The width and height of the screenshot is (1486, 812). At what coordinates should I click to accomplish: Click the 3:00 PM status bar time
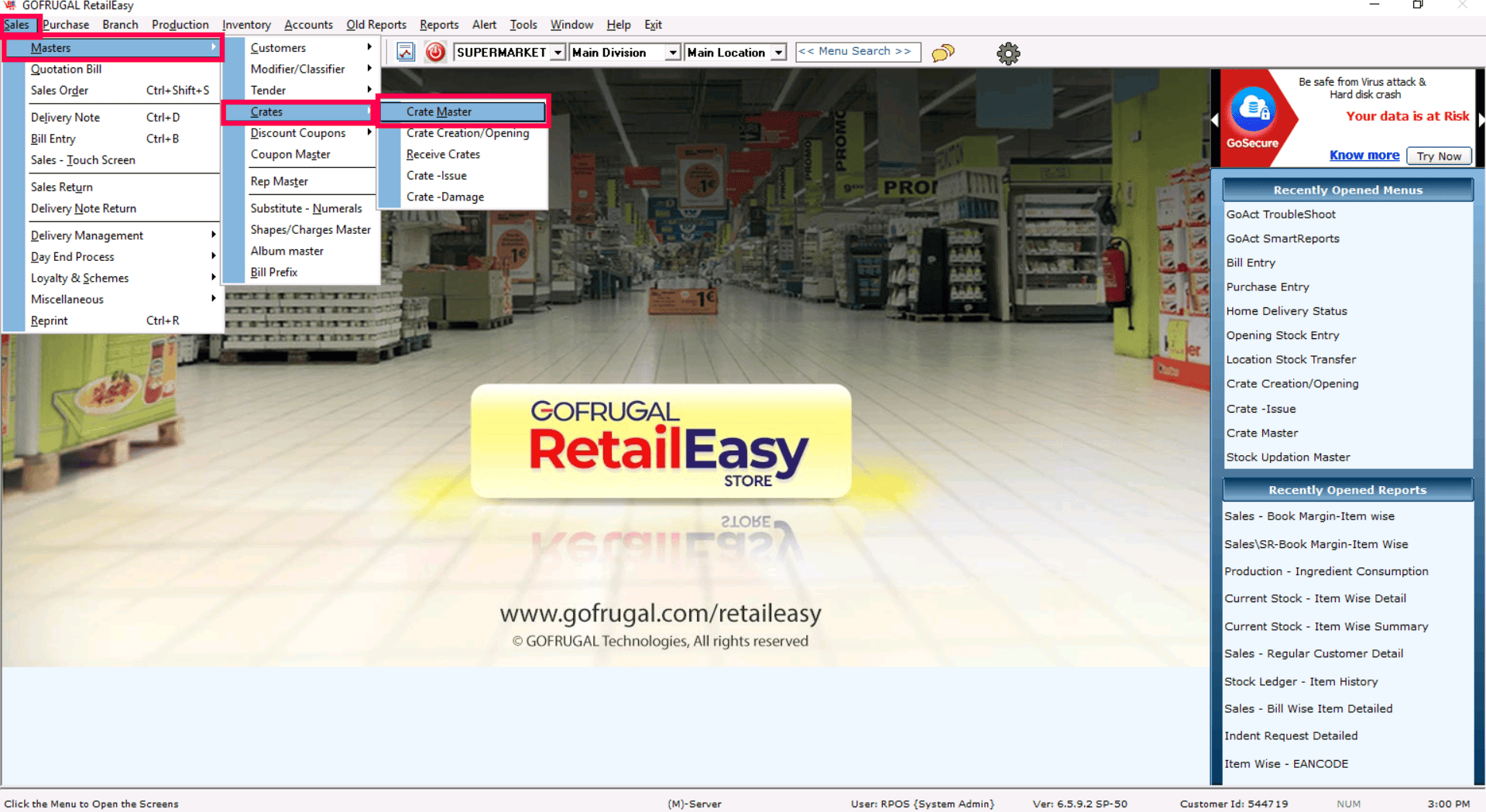pyautogui.click(x=1448, y=804)
